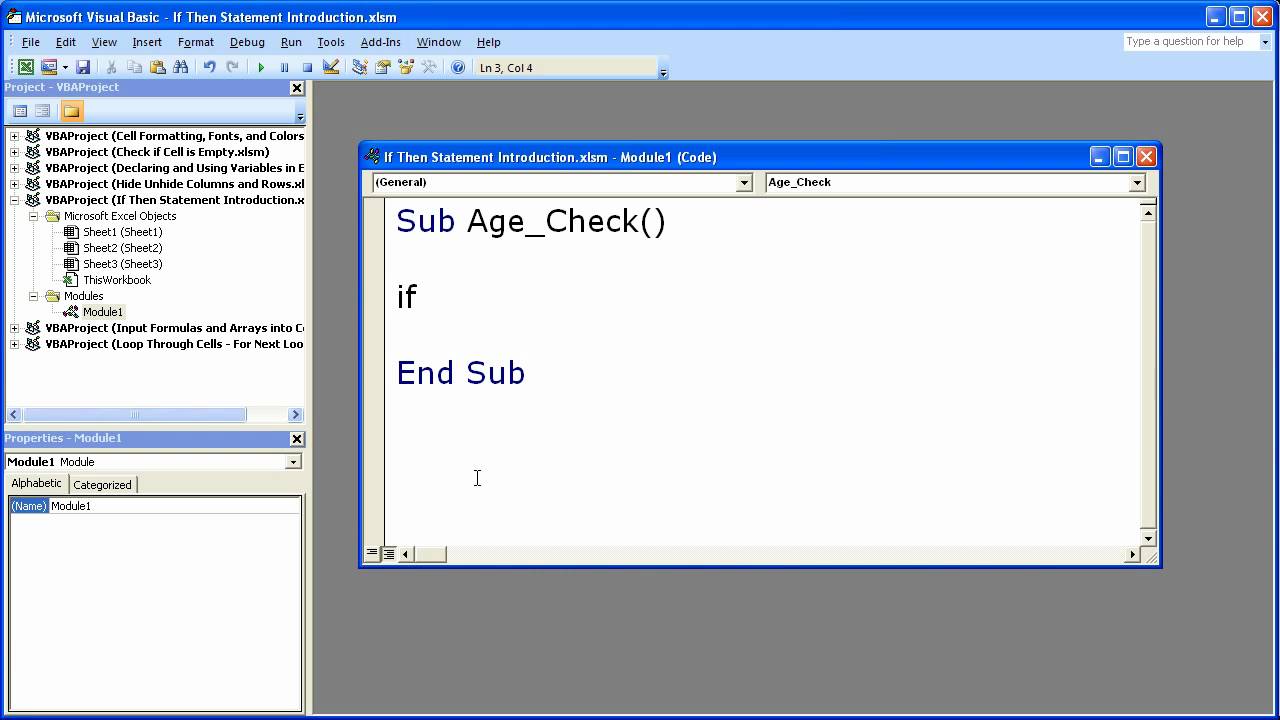Switch to the Categorized tab
Image resolution: width=1280 pixels, height=720 pixels.
point(102,485)
